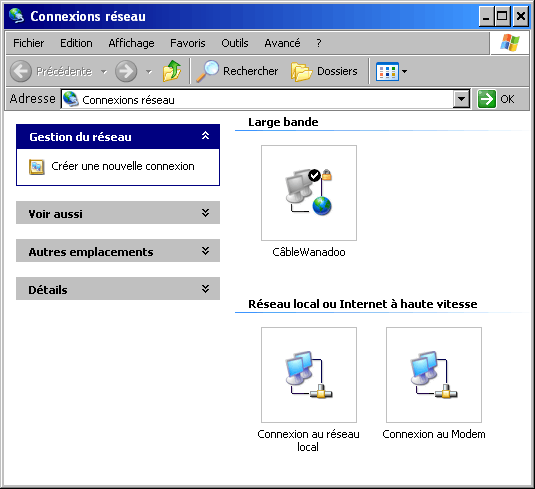Click the Rechercher magnifier icon
The height and width of the screenshot is (489, 535).
click(207, 71)
